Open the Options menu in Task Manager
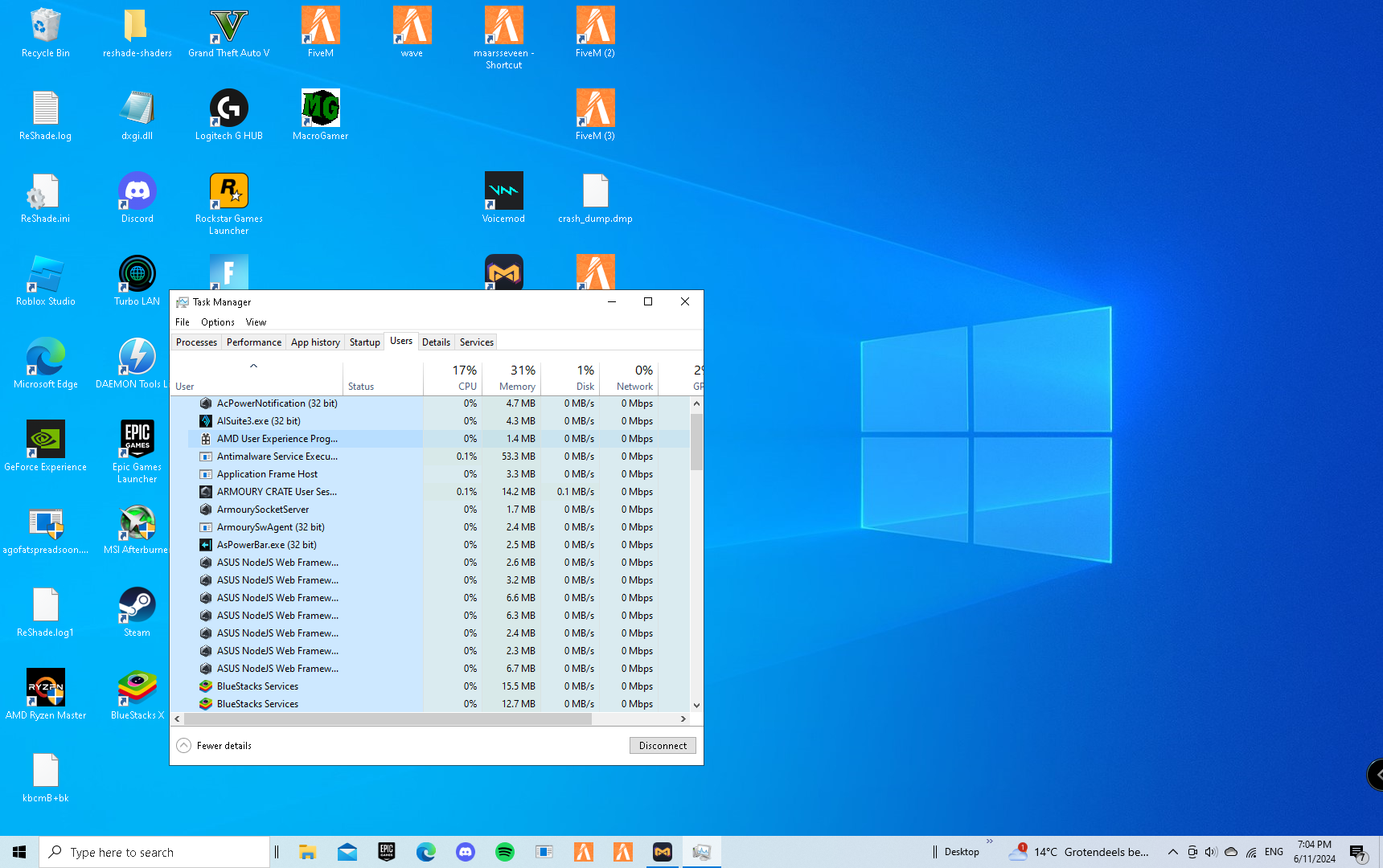 [217, 322]
